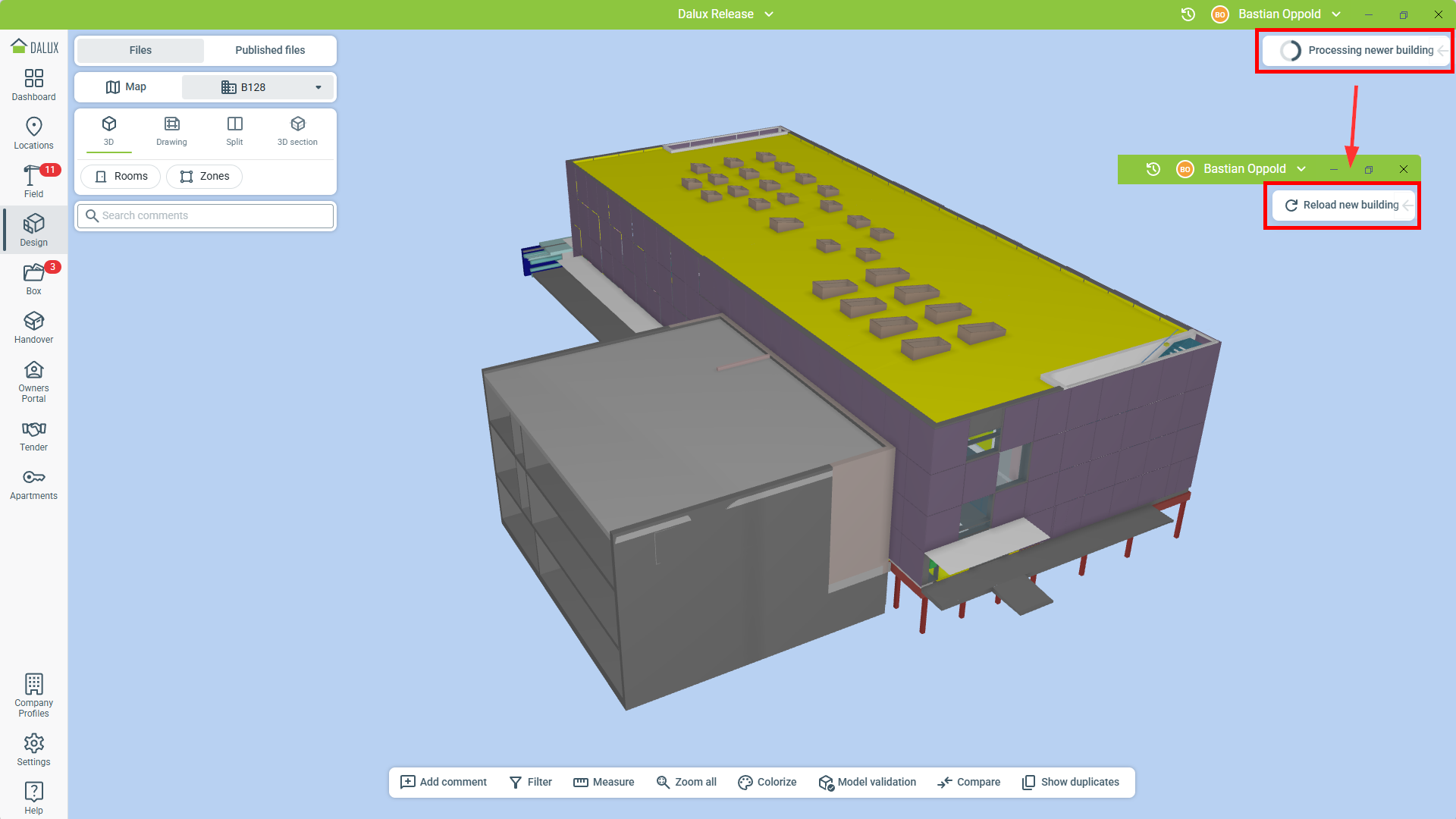This screenshot has width=1456, height=819.
Task: Open the Colorize tool
Action: pos(767,782)
